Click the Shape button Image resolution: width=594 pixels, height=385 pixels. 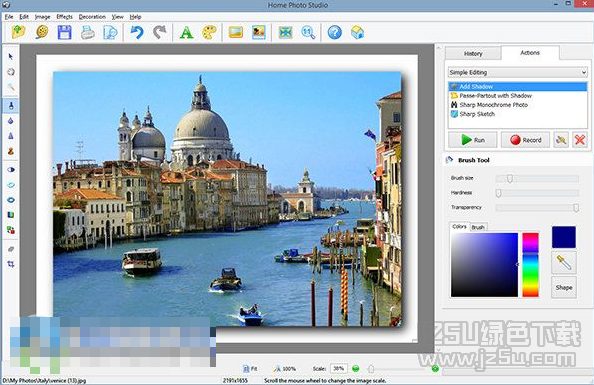[x=564, y=287]
